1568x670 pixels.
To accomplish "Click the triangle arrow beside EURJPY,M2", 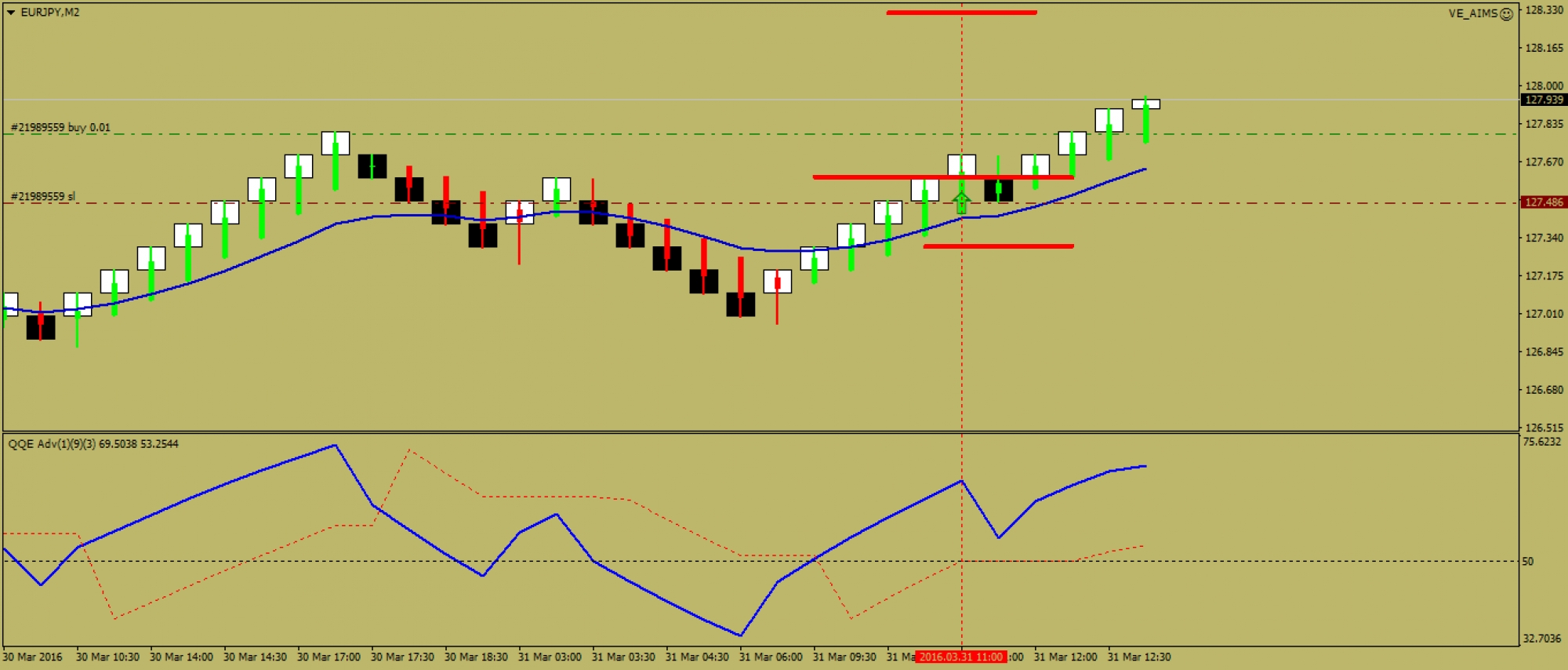I will pos(11,13).
